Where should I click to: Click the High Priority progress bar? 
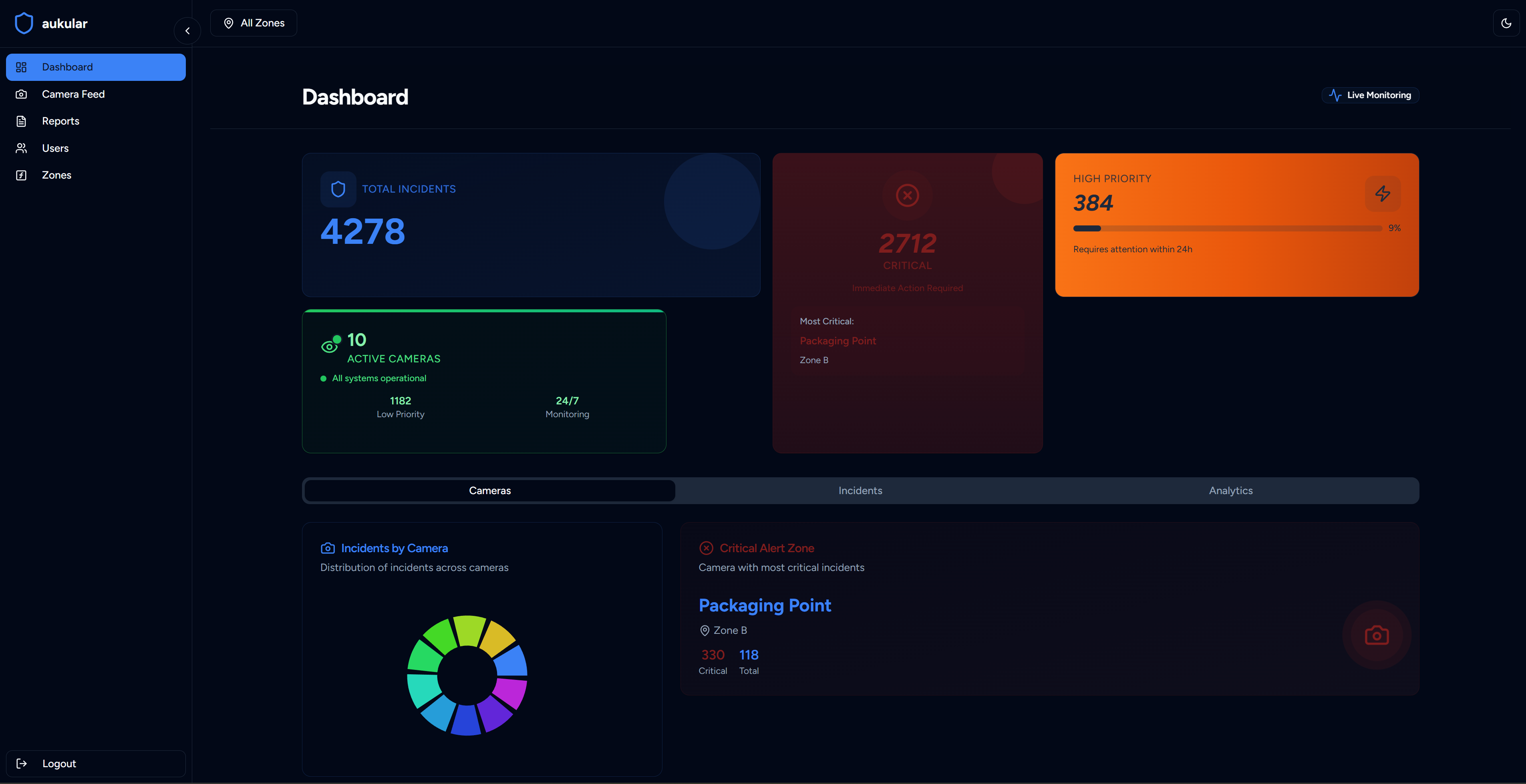point(1227,229)
